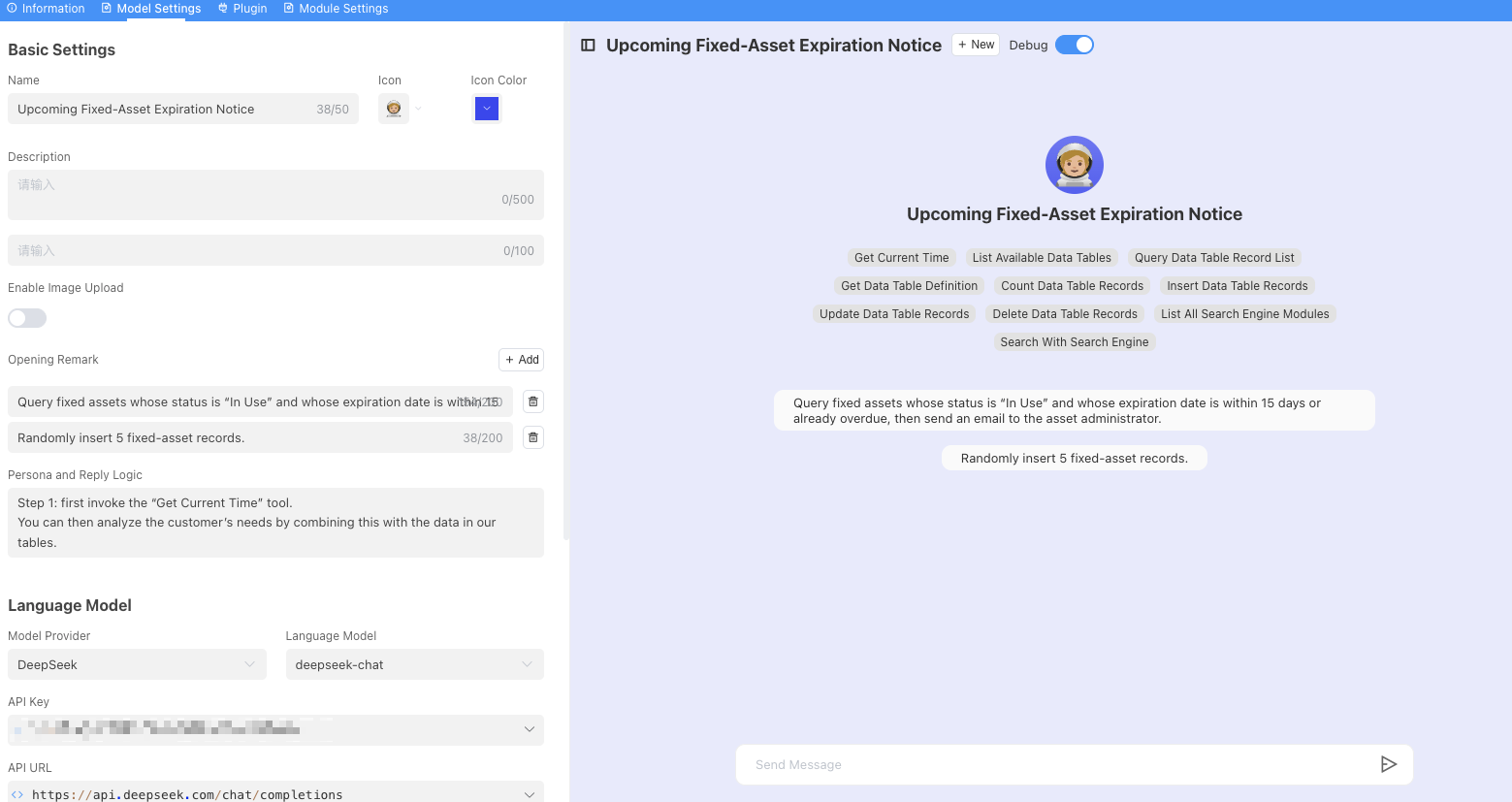Click the send message arrow icon
The height and width of the screenshot is (802, 1512).
(x=1389, y=764)
